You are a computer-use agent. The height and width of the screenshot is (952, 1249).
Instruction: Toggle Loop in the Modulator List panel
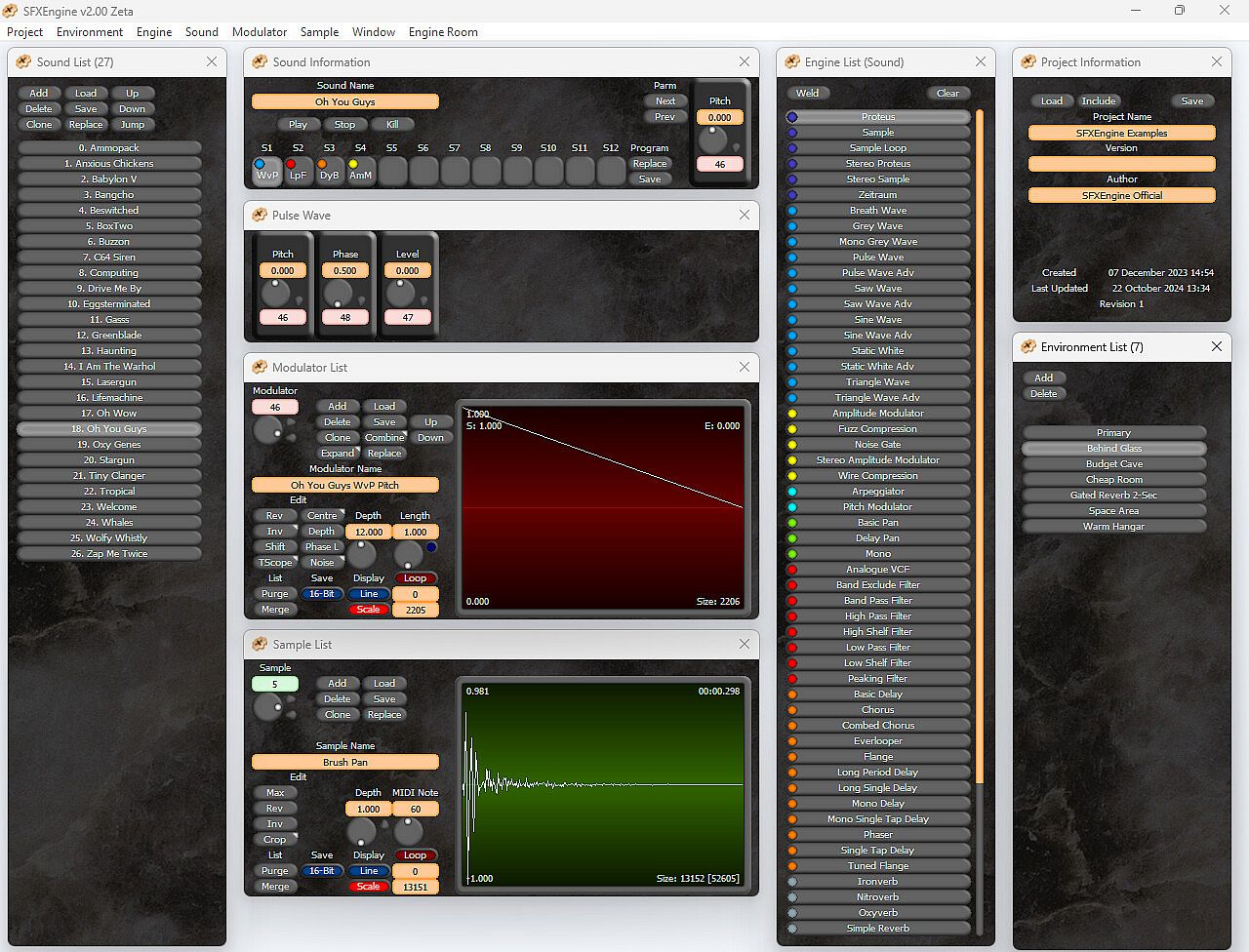[415, 578]
